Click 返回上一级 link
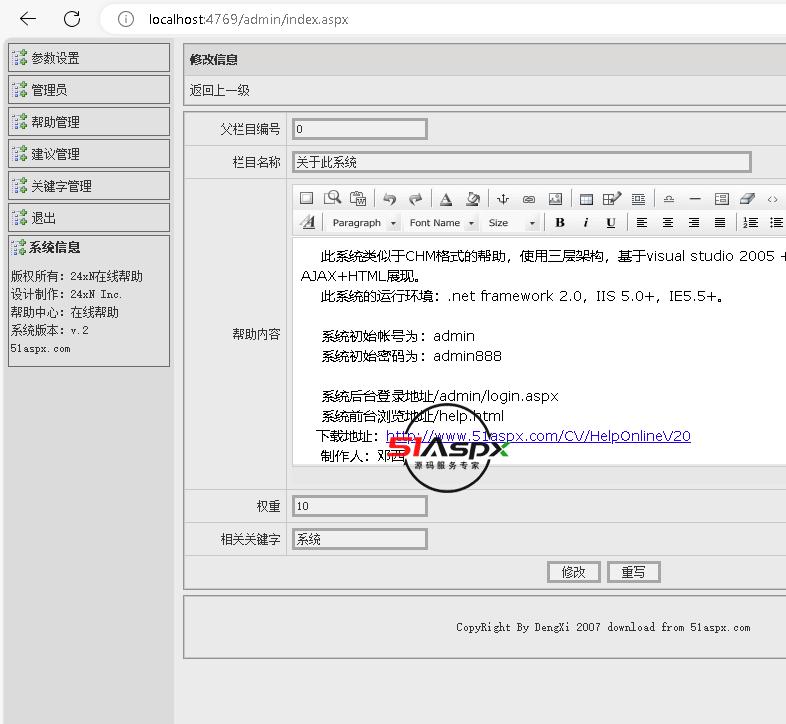 click(x=220, y=91)
